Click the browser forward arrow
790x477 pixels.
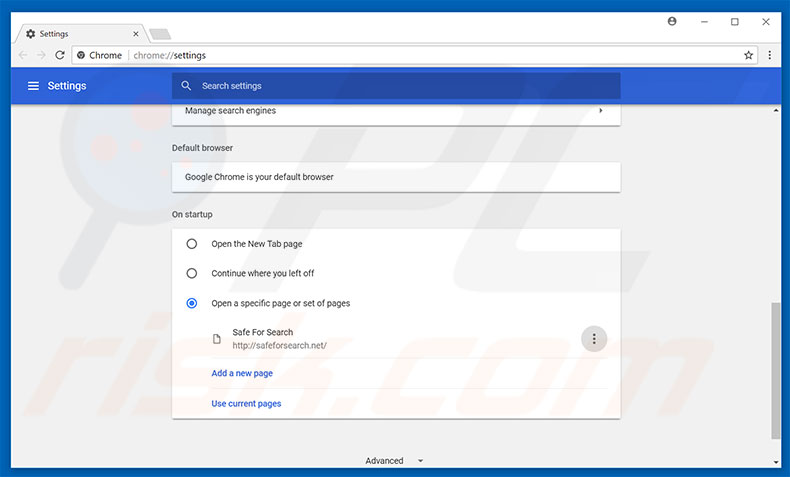41,55
